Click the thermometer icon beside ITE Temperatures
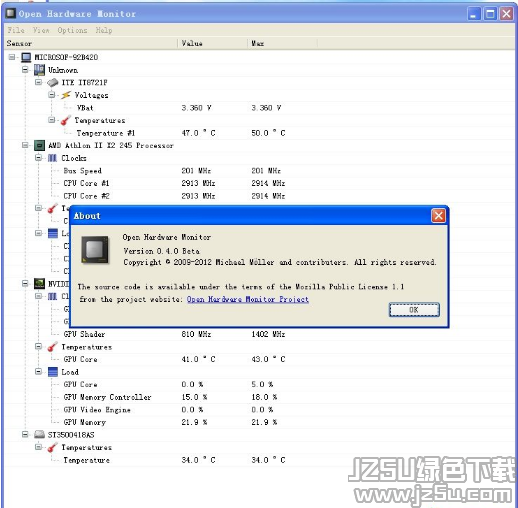This screenshot has height=508, width=518. point(66,120)
